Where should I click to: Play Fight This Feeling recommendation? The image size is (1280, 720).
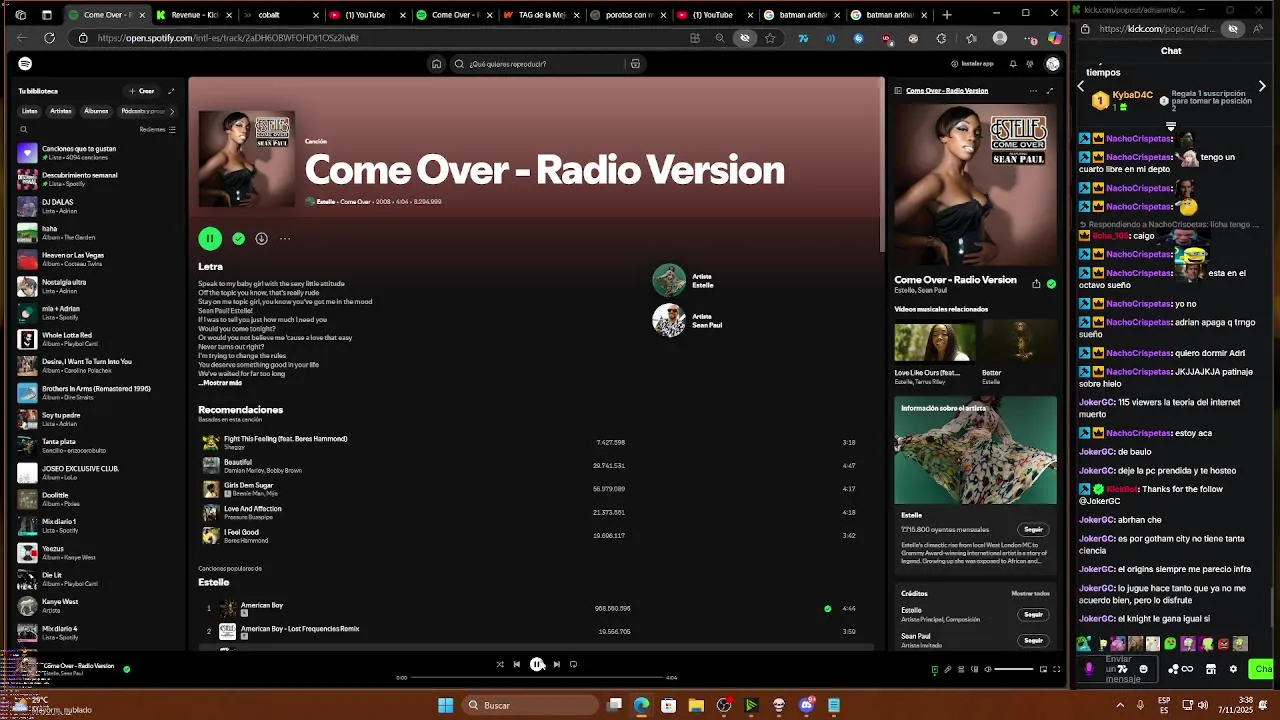210,442
